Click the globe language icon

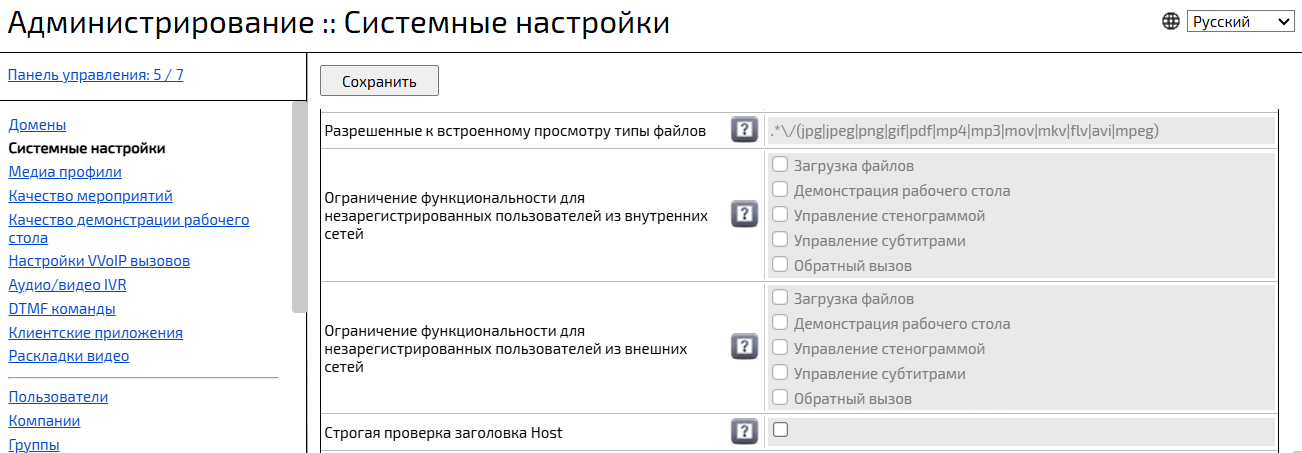1171,21
